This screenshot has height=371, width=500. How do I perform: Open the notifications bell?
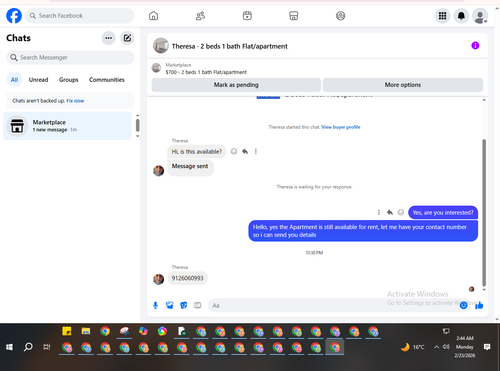point(461,16)
